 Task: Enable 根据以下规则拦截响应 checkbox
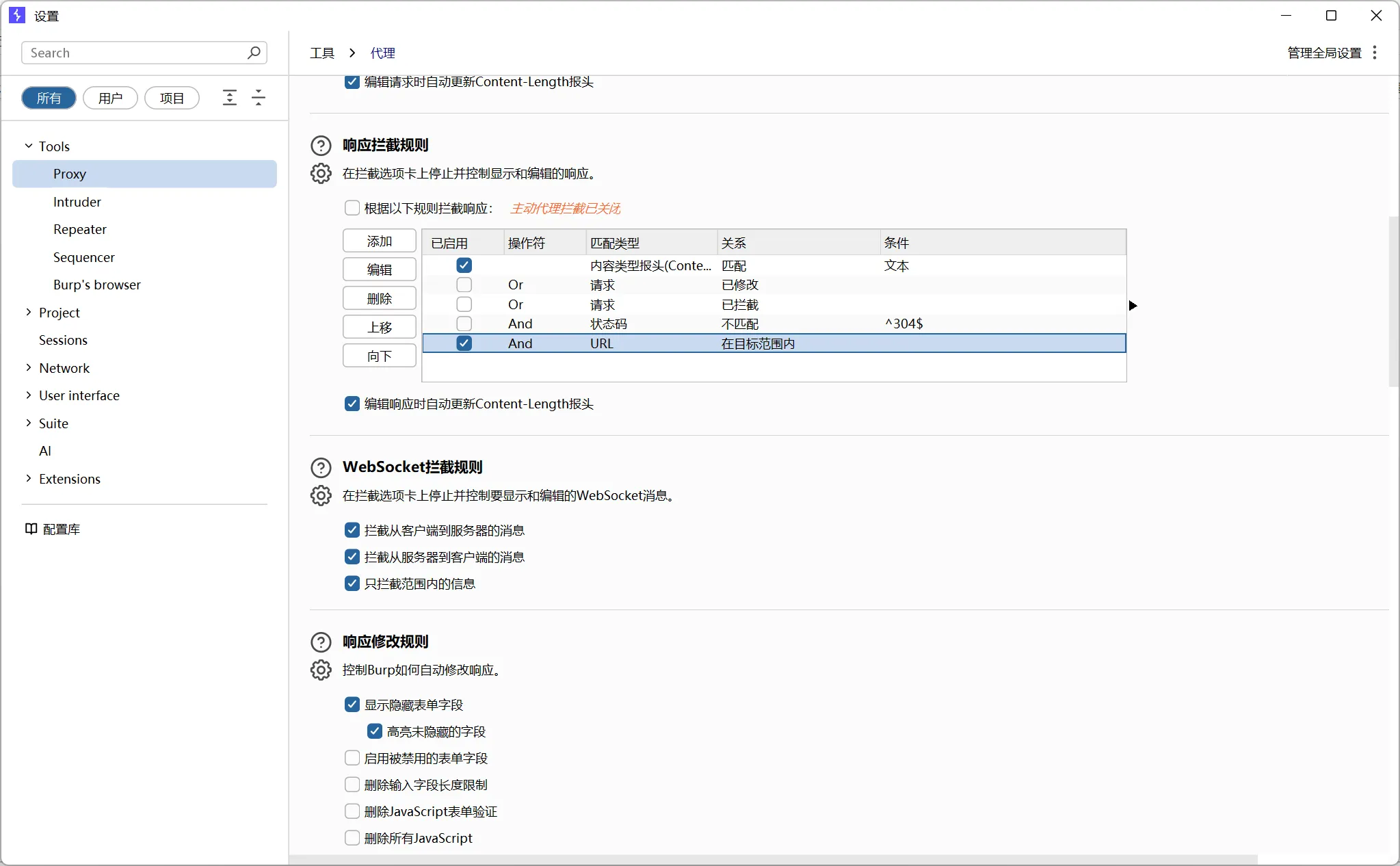click(x=352, y=208)
